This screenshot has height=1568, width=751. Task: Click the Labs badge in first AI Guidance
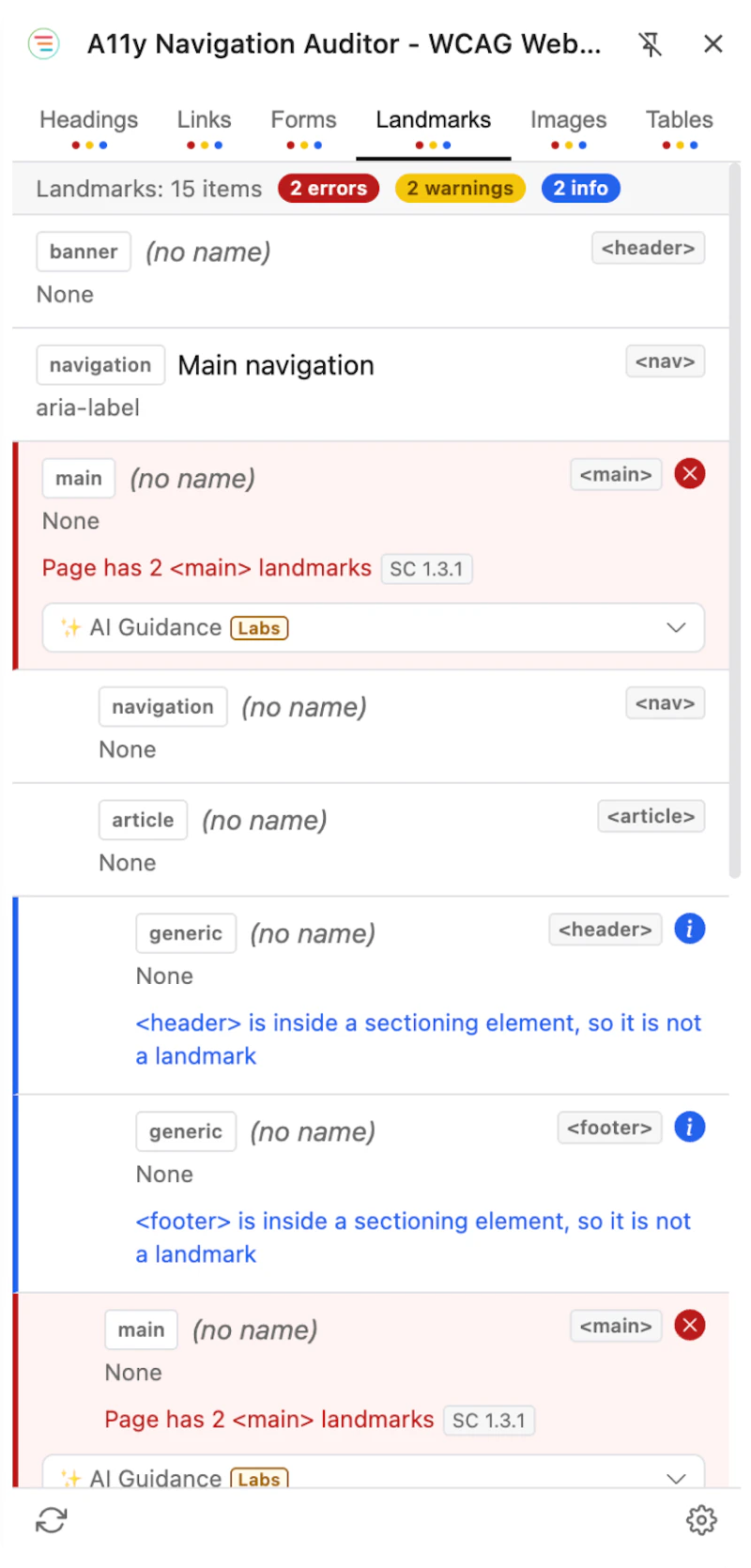(x=259, y=628)
